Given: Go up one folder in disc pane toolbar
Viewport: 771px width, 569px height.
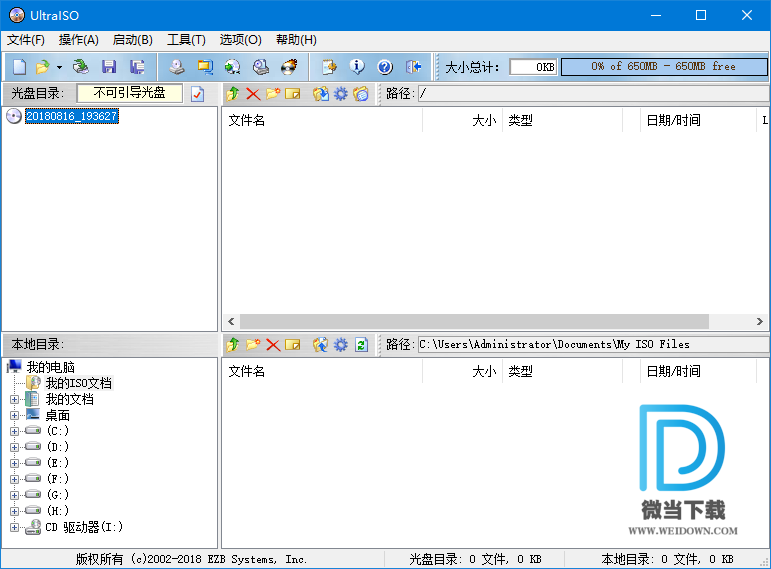Looking at the screenshot, I should click(233, 93).
